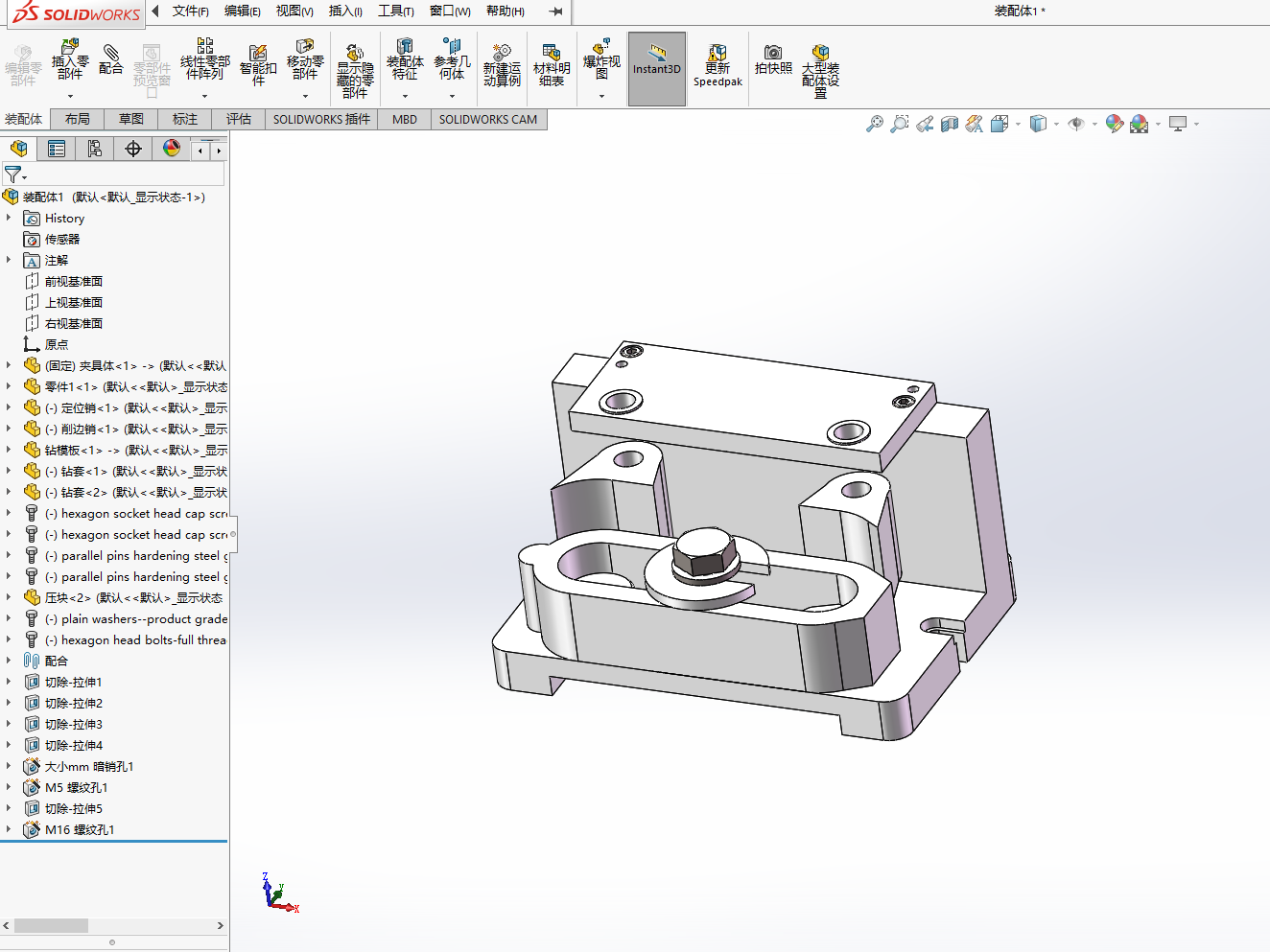This screenshot has height=952, width=1270.
Task: Click scroll-right arrow on manager tabs
Action: (219, 151)
